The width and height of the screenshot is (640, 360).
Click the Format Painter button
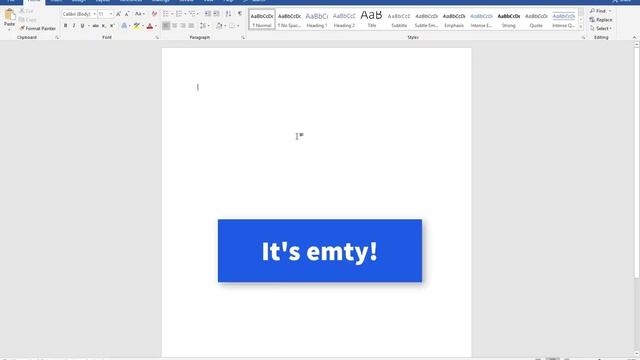coord(38,29)
